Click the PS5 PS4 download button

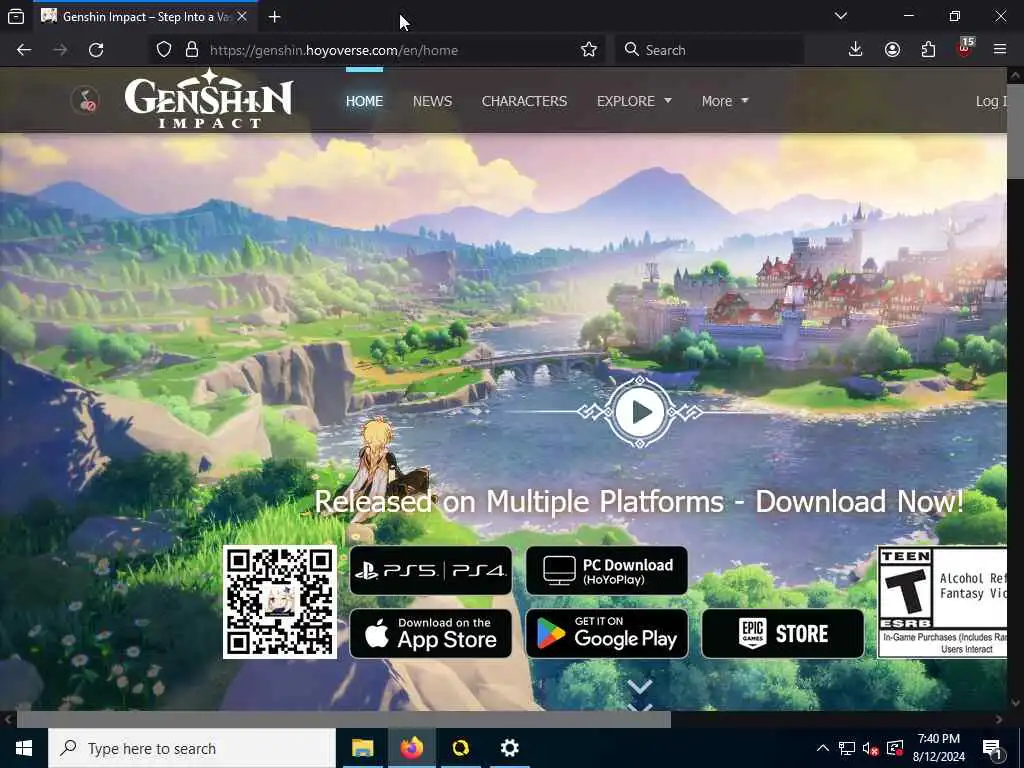(431, 571)
